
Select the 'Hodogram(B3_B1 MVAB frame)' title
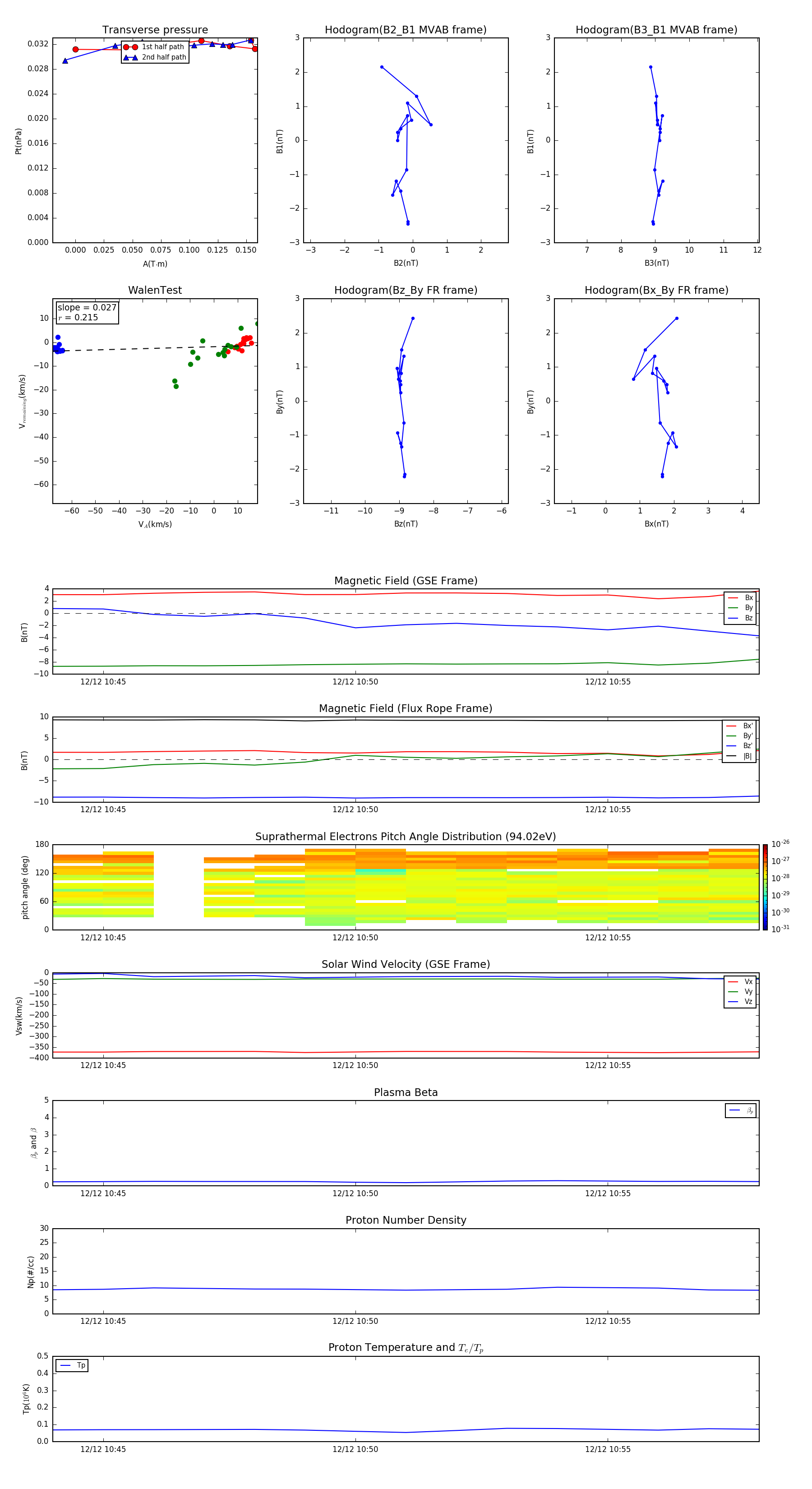click(656, 30)
